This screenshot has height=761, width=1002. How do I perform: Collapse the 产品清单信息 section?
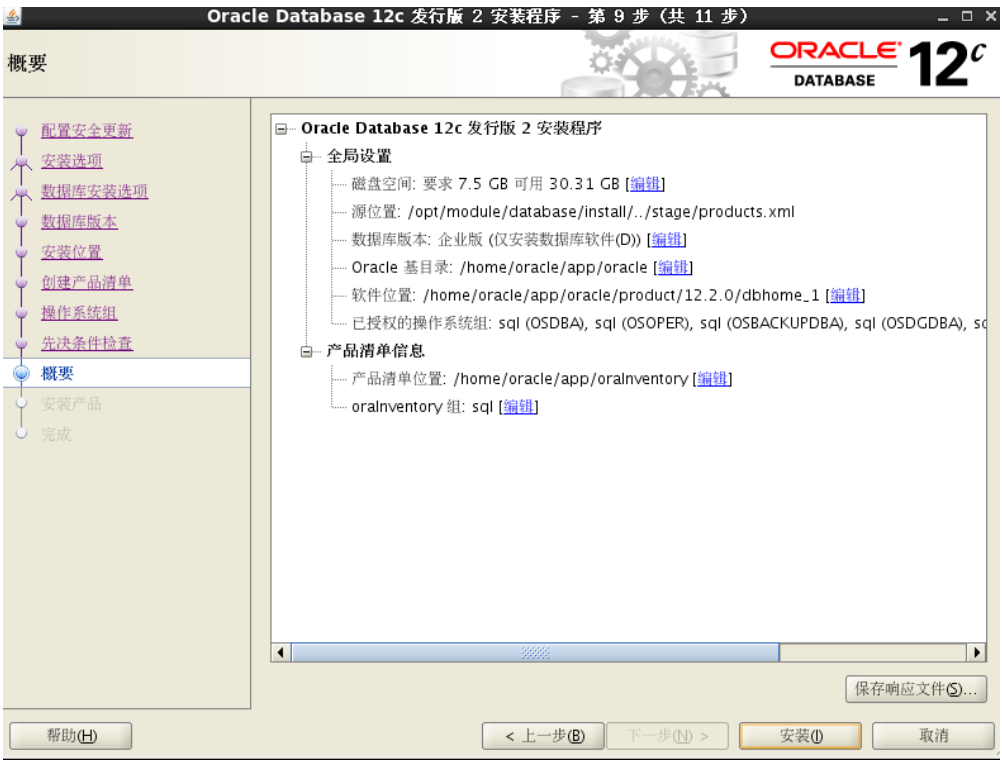pyautogui.click(x=307, y=351)
